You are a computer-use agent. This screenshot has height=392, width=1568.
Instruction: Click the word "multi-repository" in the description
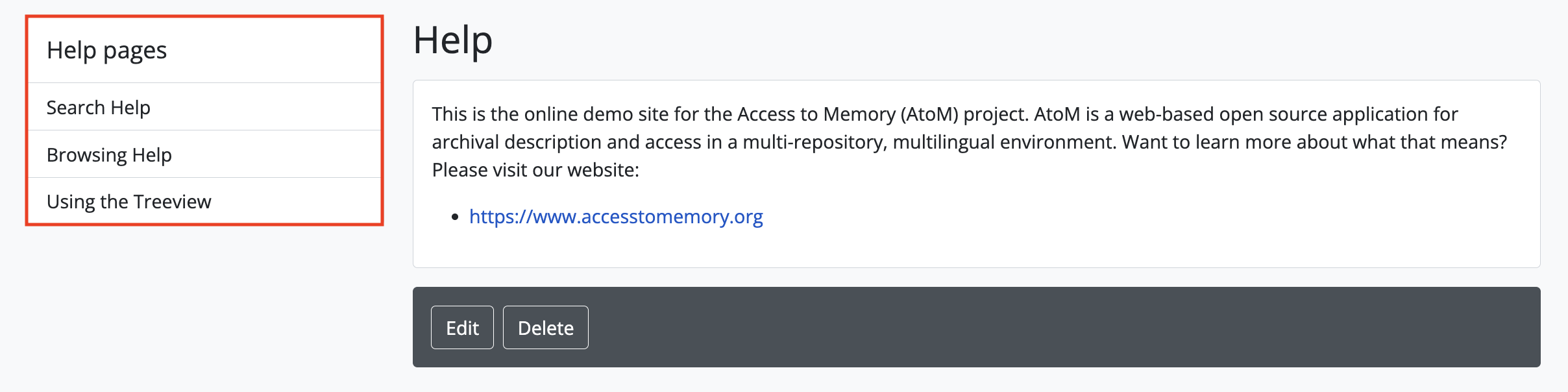pos(814,142)
